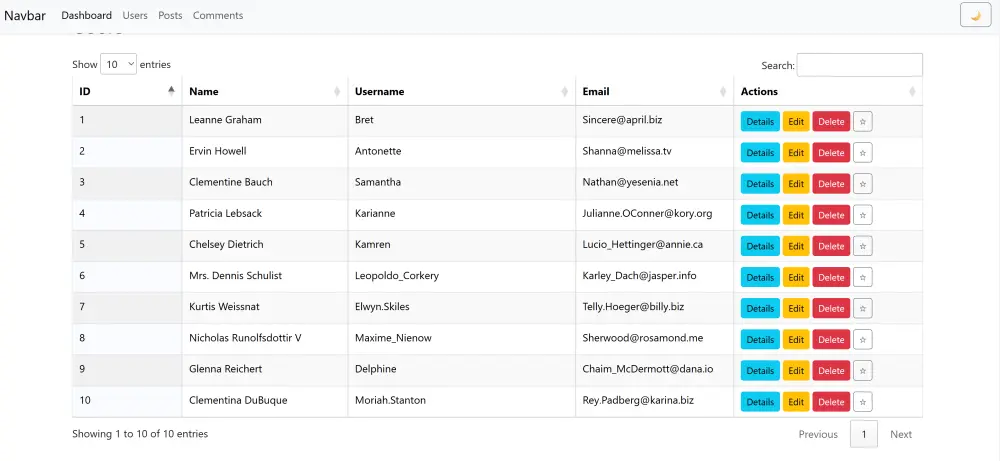1000x461 pixels.
Task: Click star icon for Ervin Howell
Action: point(863,152)
